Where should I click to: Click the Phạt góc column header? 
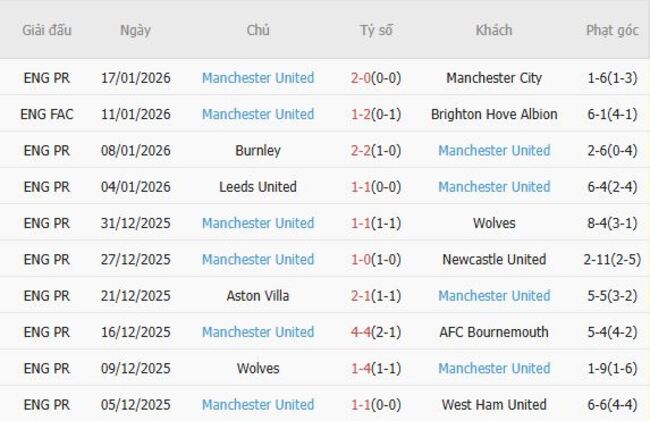click(612, 30)
